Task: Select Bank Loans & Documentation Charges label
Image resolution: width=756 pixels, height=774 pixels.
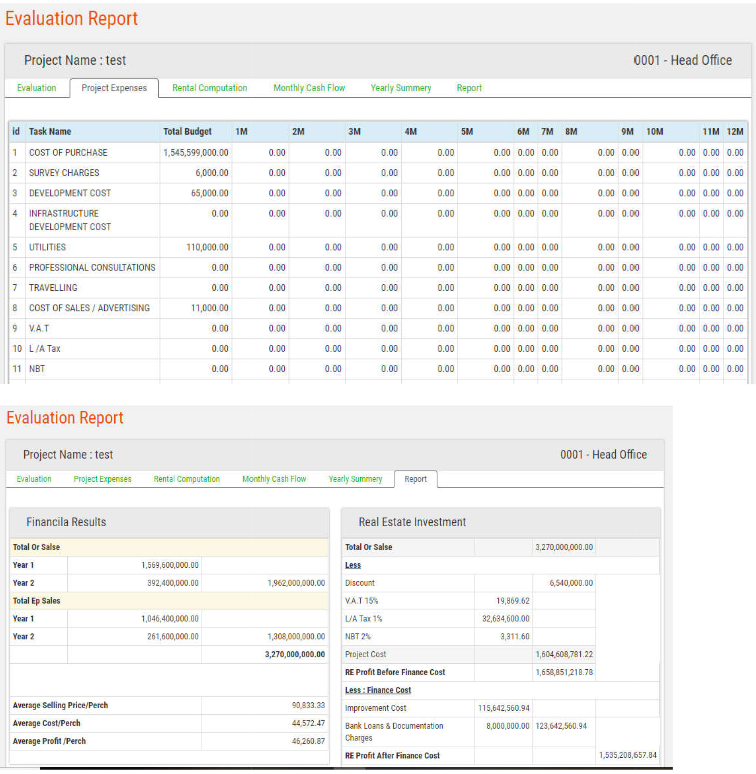Action: pos(394,732)
